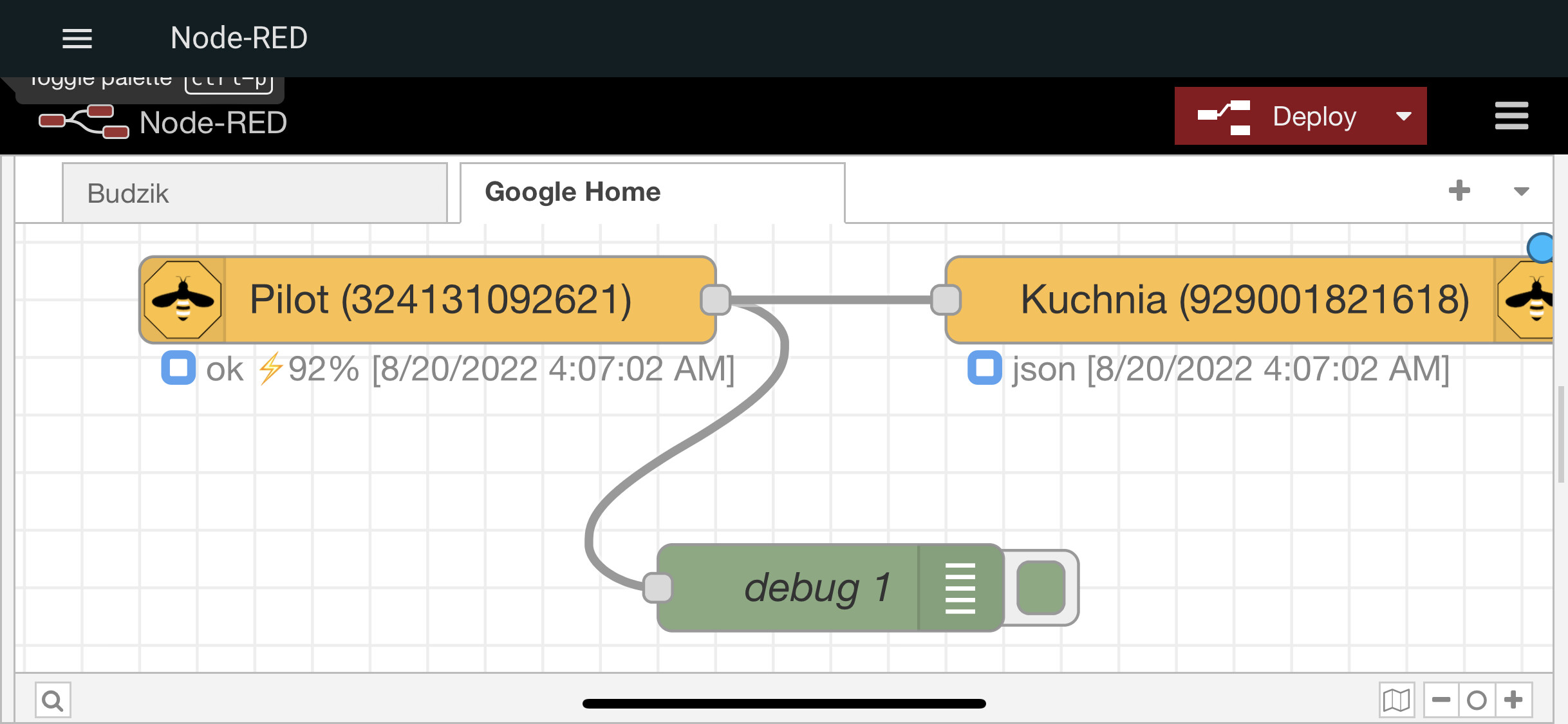Zoom out with the minus icon
This screenshot has width=1568, height=724.
pos(1441,700)
